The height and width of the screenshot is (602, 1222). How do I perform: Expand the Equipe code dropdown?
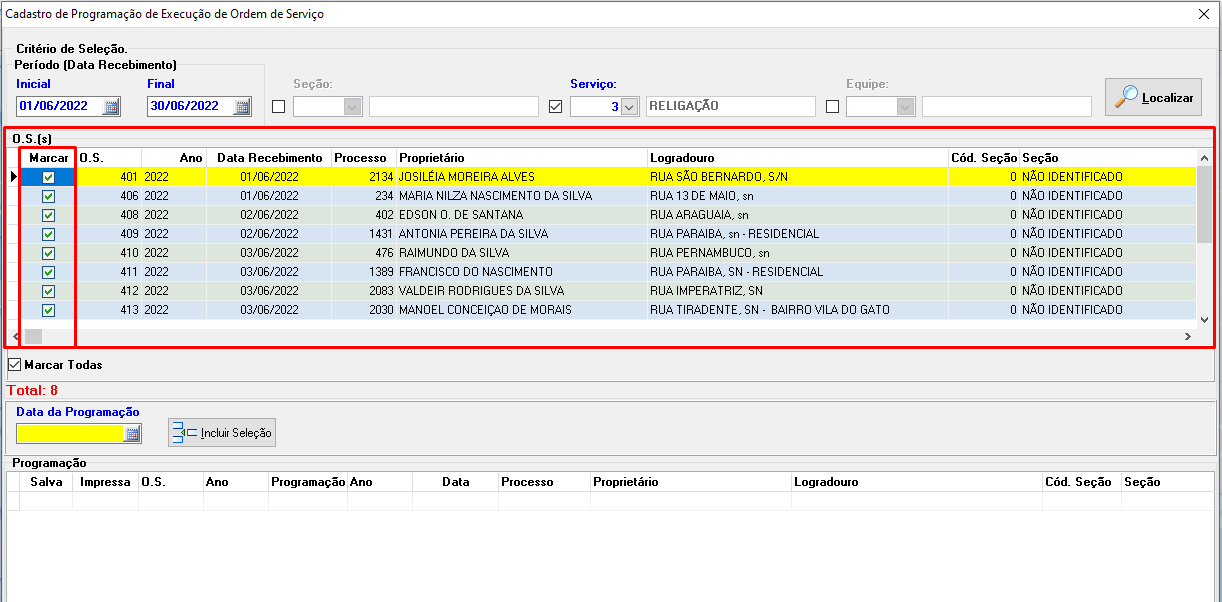coord(905,107)
